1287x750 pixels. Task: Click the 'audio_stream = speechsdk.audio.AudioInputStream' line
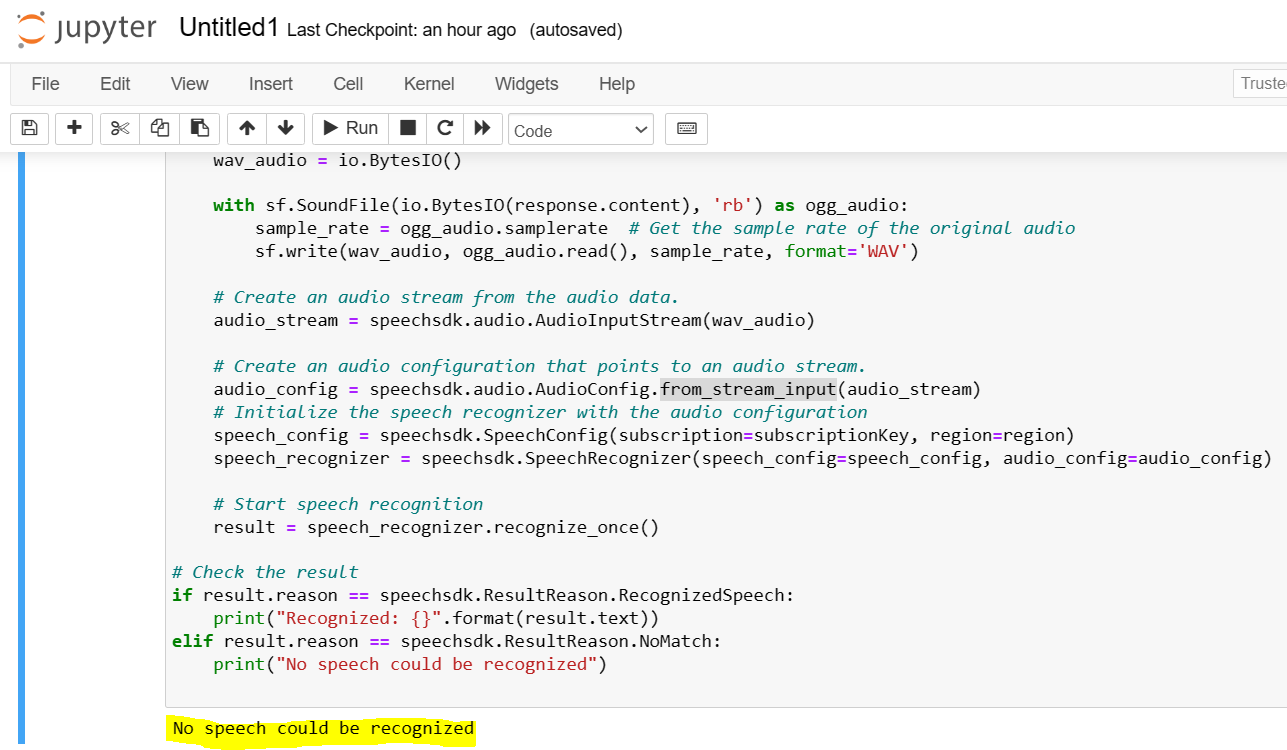point(514,321)
